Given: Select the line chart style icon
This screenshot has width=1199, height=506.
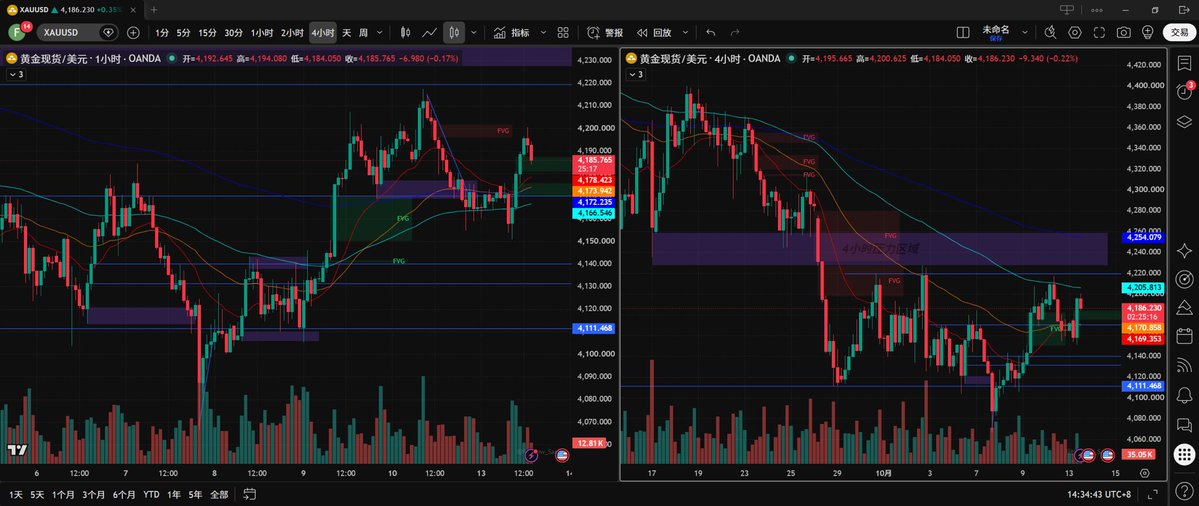Looking at the screenshot, I should (x=430, y=33).
